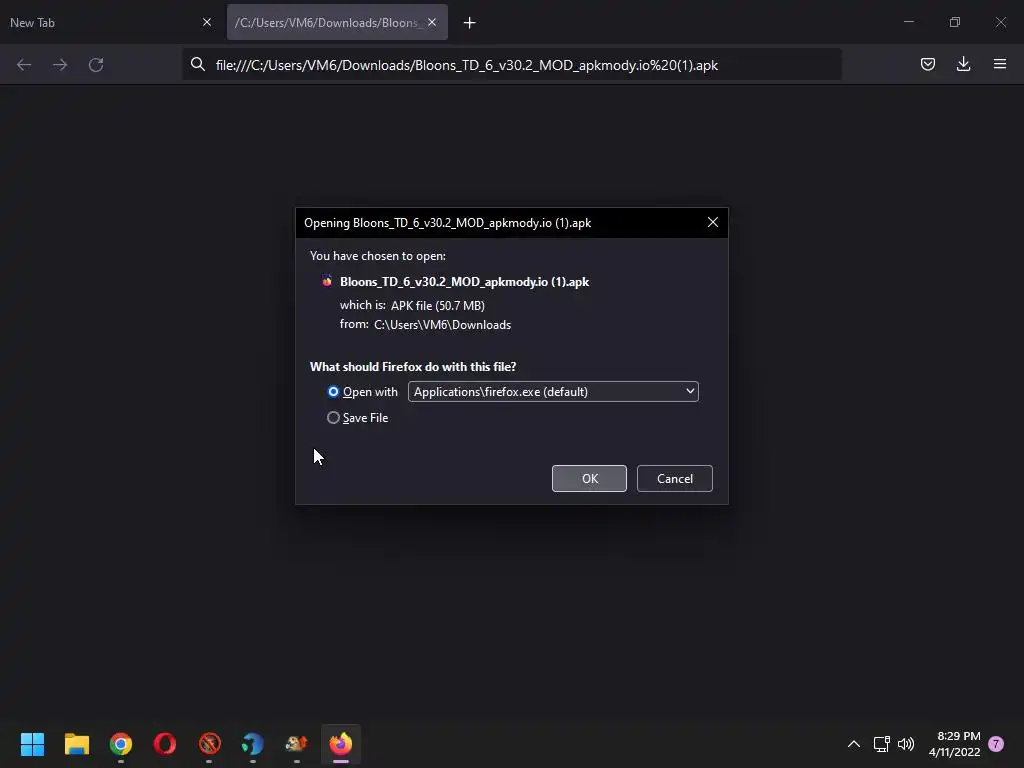Open Google Chrome from taskbar
This screenshot has width=1024, height=768.
pyautogui.click(x=121, y=744)
